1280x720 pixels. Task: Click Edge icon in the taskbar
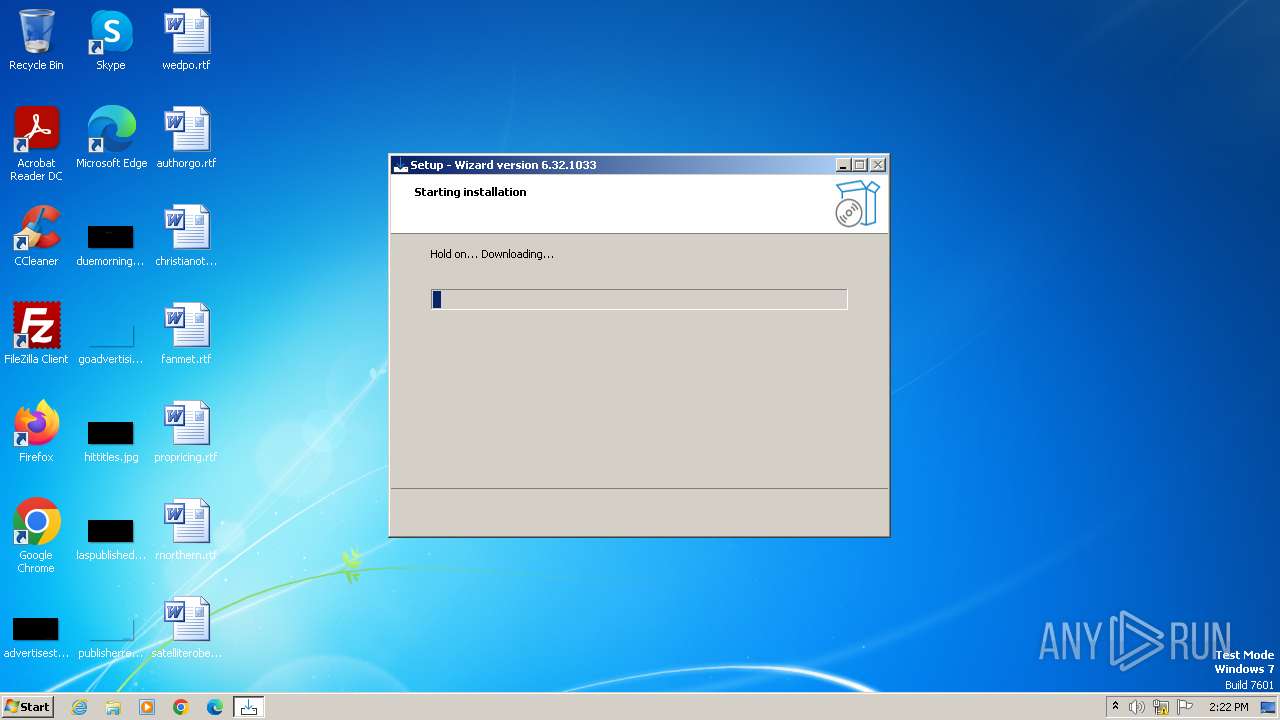(215, 707)
